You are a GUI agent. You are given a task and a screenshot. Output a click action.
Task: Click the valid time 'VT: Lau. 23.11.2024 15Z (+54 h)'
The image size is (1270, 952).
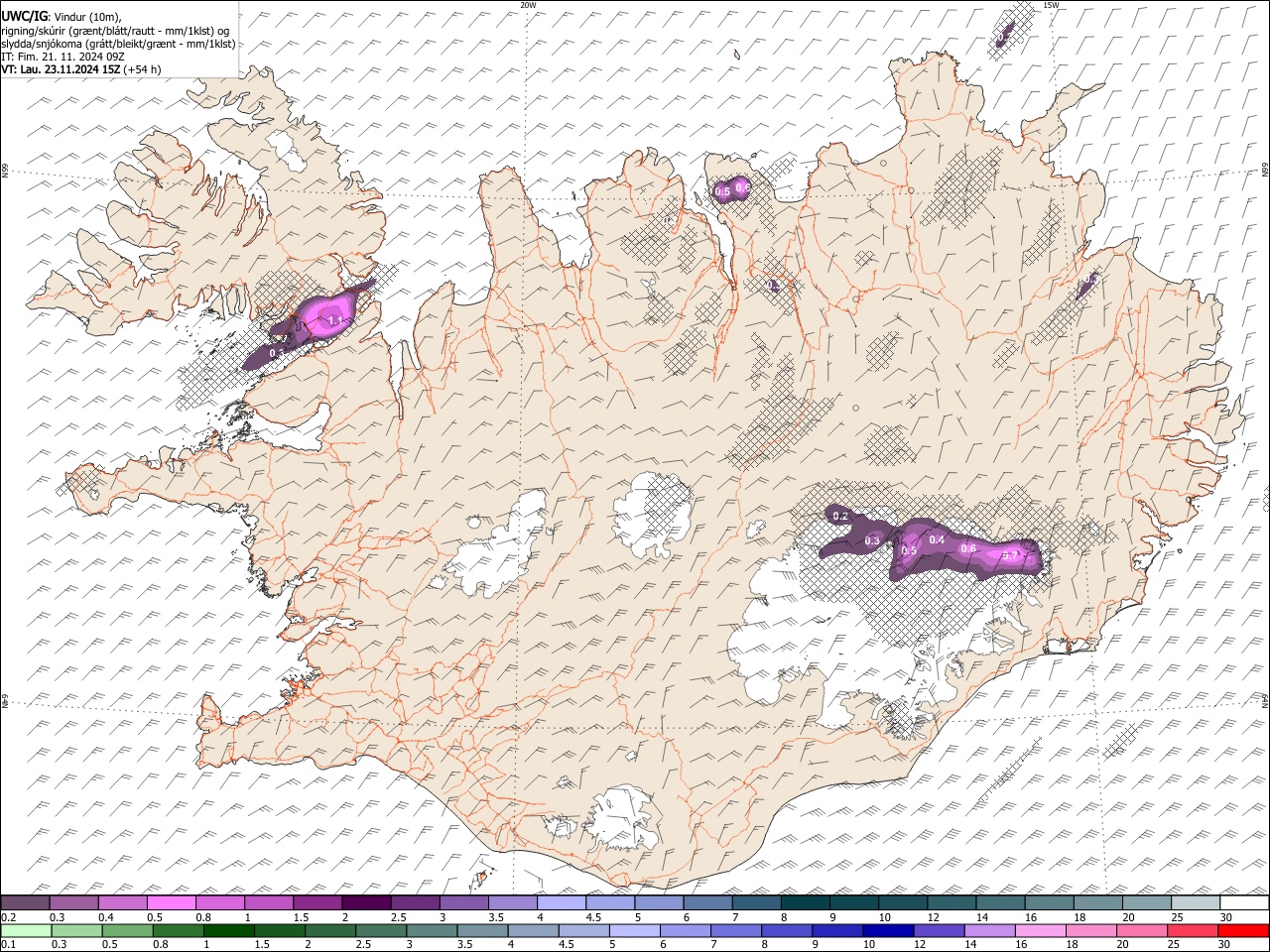point(81,69)
